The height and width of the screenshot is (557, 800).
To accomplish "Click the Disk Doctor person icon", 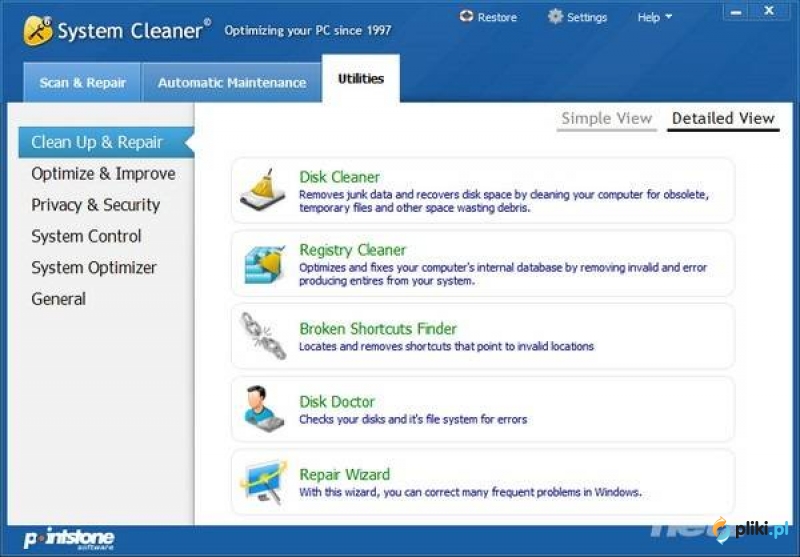I will pyautogui.click(x=263, y=409).
